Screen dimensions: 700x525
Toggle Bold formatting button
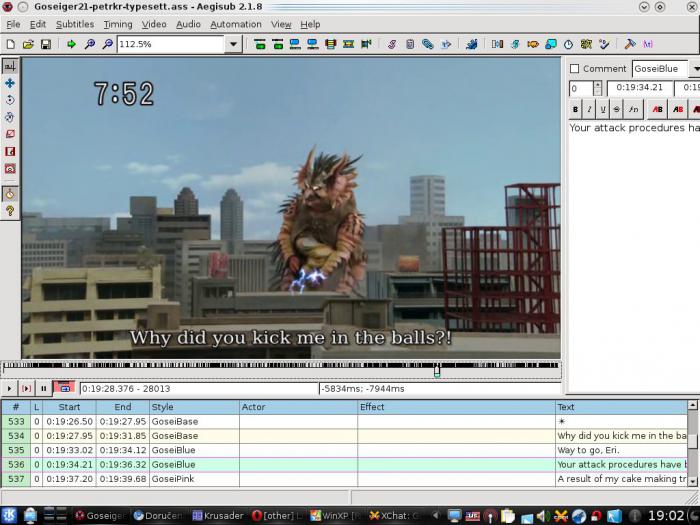[575, 109]
